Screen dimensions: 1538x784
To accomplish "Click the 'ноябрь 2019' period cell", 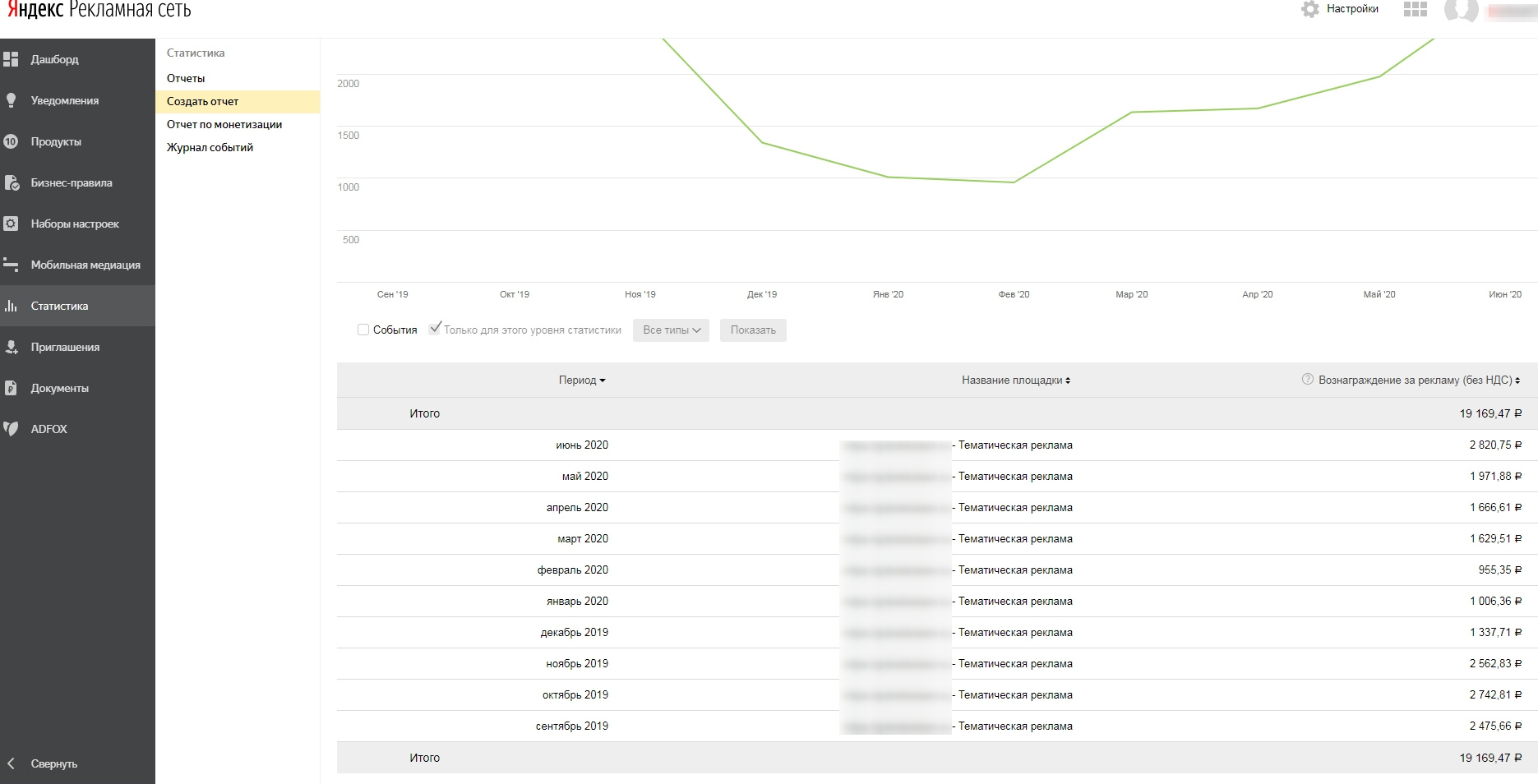I will click(x=577, y=663).
